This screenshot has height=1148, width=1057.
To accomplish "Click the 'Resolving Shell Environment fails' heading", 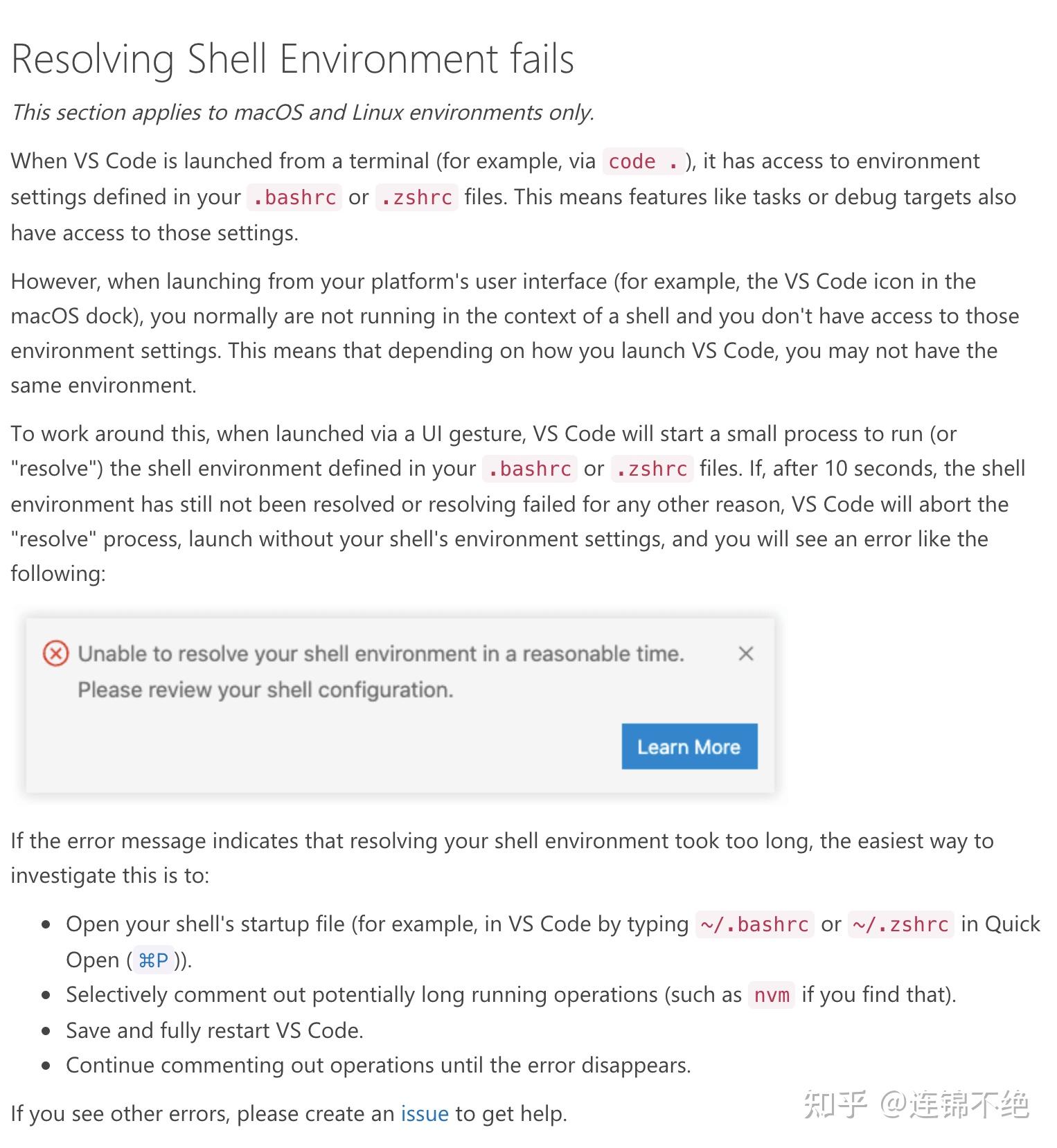I will click(x=293, y=59).
